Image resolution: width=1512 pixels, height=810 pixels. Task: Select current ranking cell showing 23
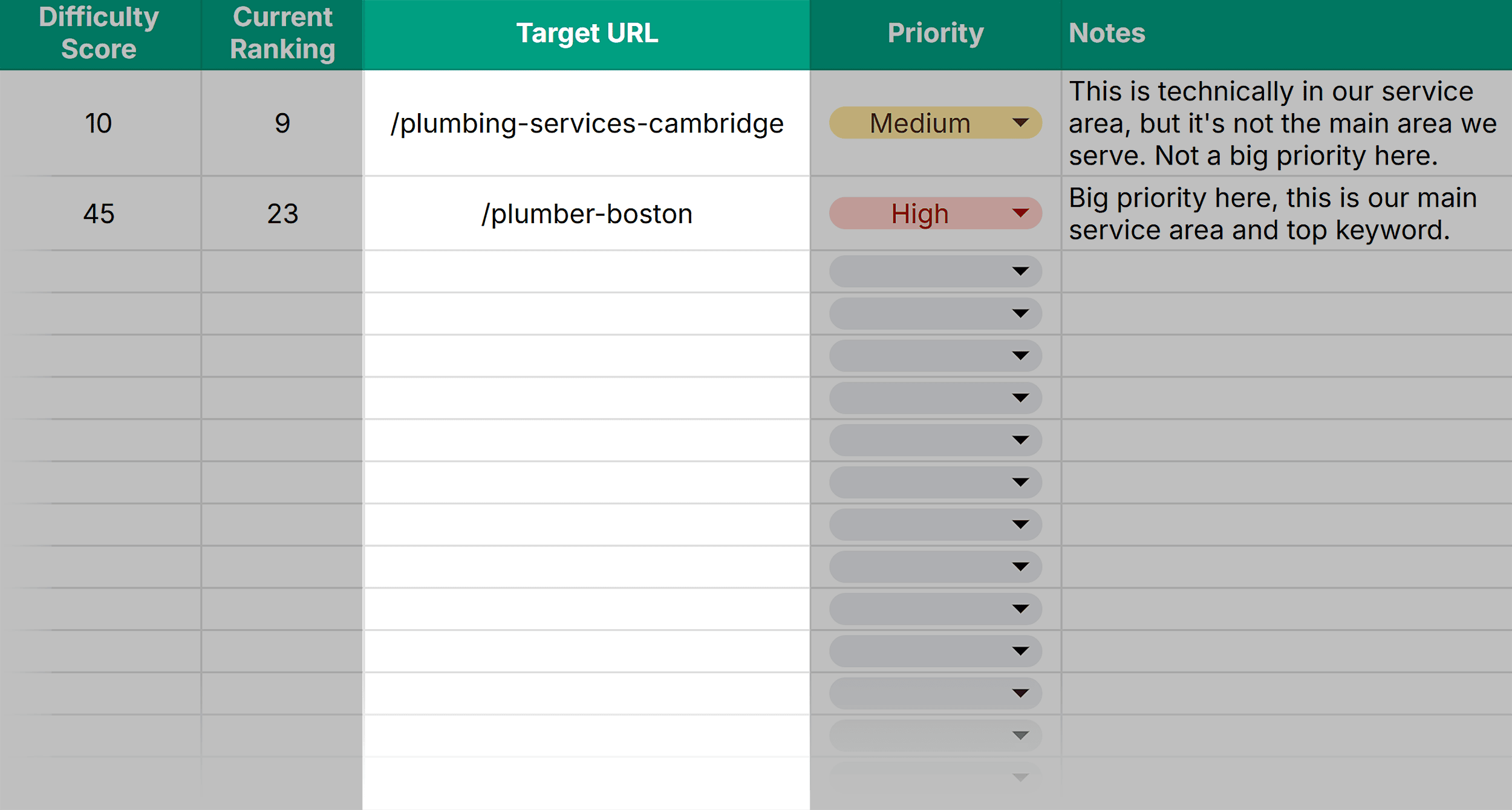coord(282,214)
